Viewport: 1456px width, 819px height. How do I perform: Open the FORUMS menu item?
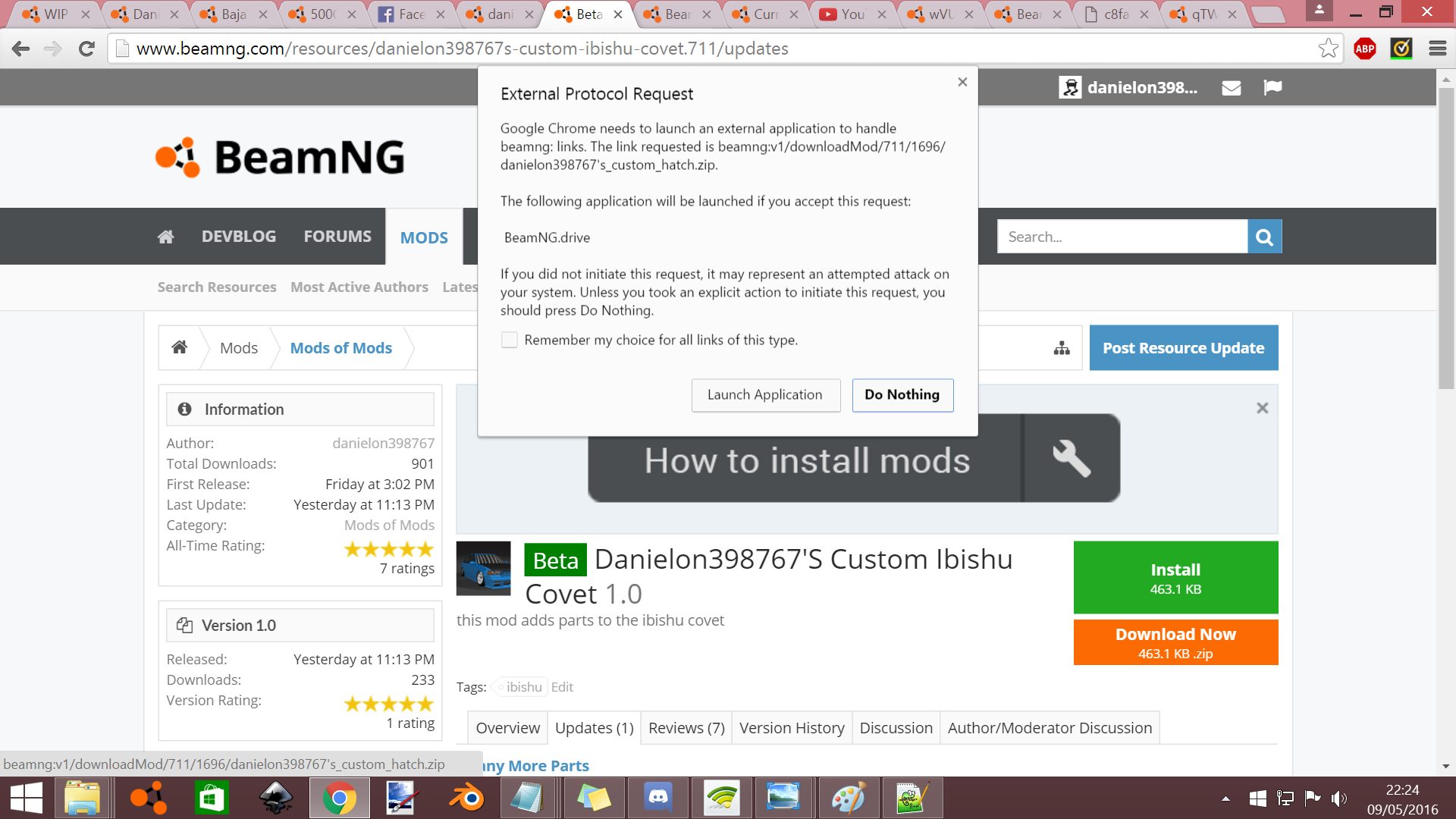tap(337, 237)
